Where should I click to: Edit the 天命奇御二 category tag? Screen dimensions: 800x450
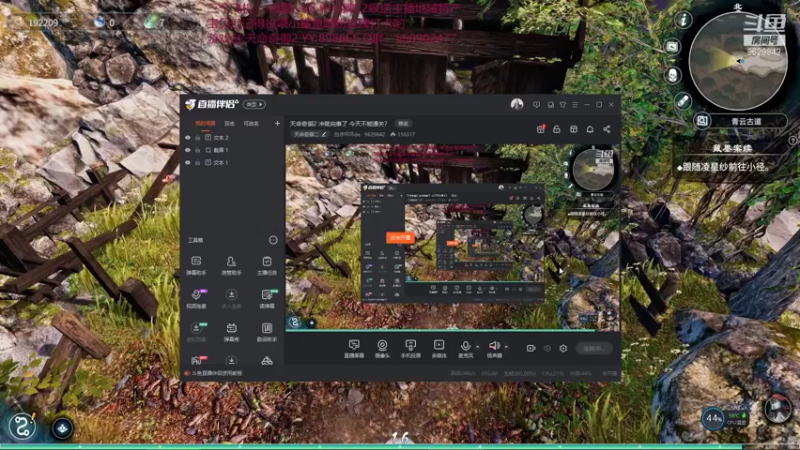[310, 134]
